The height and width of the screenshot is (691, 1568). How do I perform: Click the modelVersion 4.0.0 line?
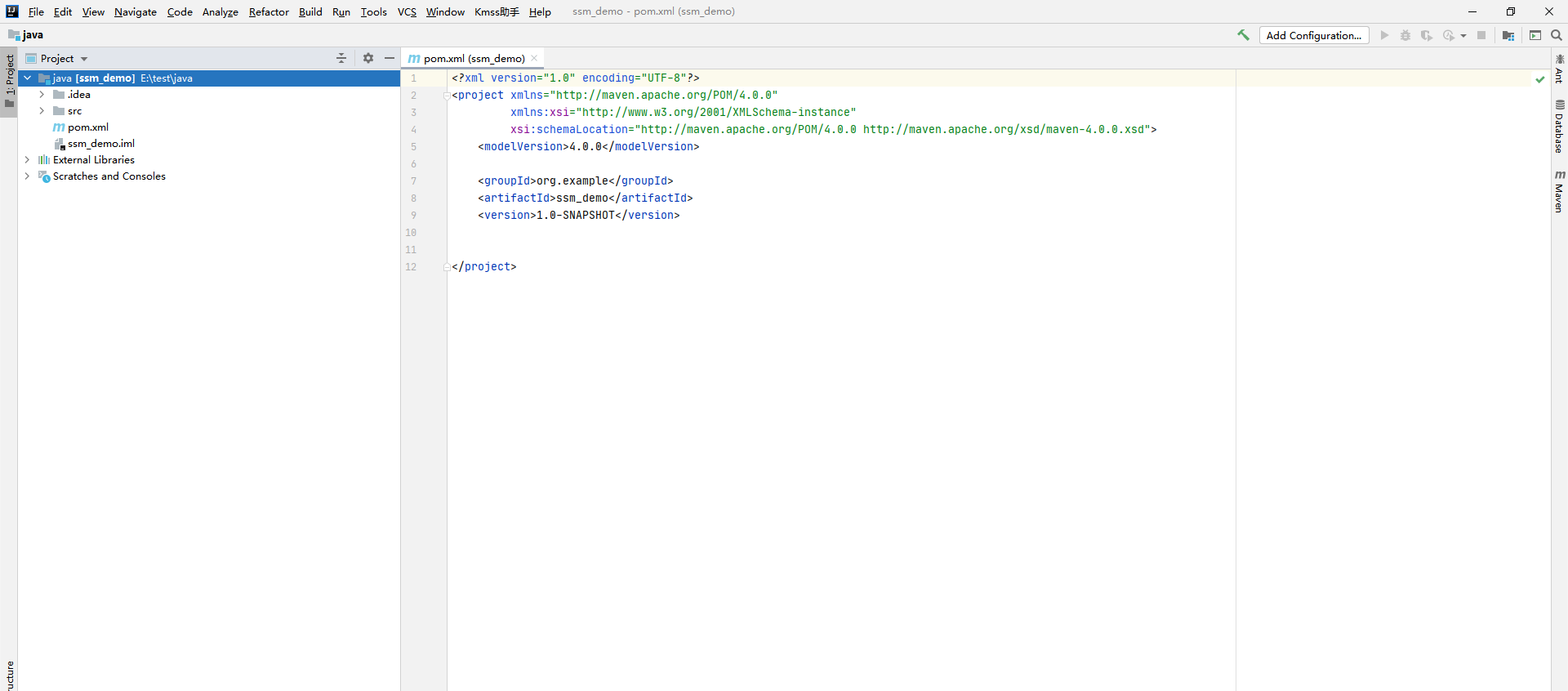coord(589,147)
